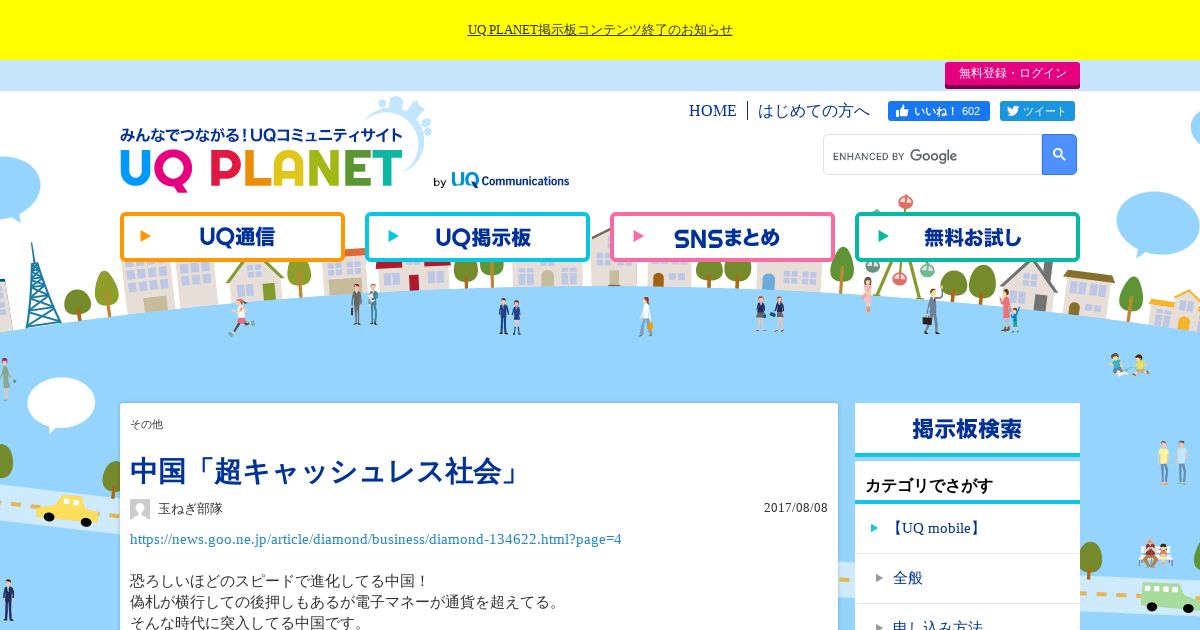The width and height of the screenshot is (1200, 630).
Task: Click the Twitter ツイート button
Action: pos(1036,111)
